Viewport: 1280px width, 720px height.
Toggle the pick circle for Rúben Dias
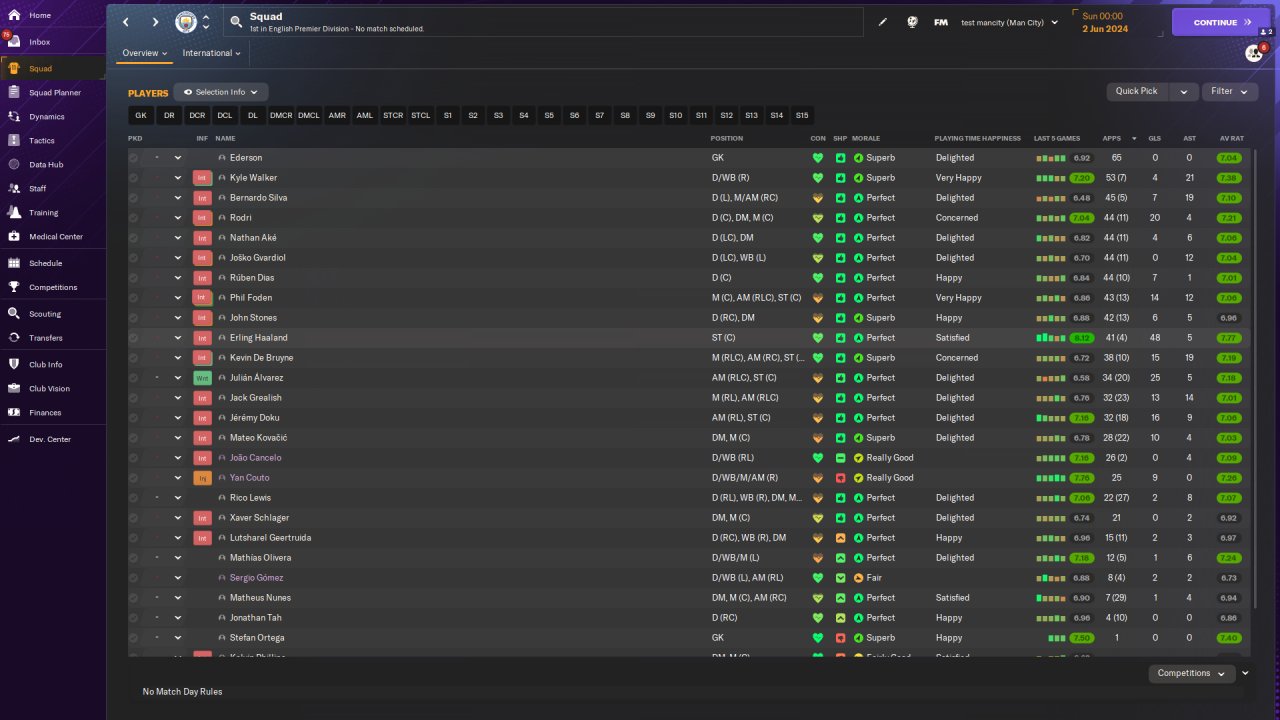(134, 278)
